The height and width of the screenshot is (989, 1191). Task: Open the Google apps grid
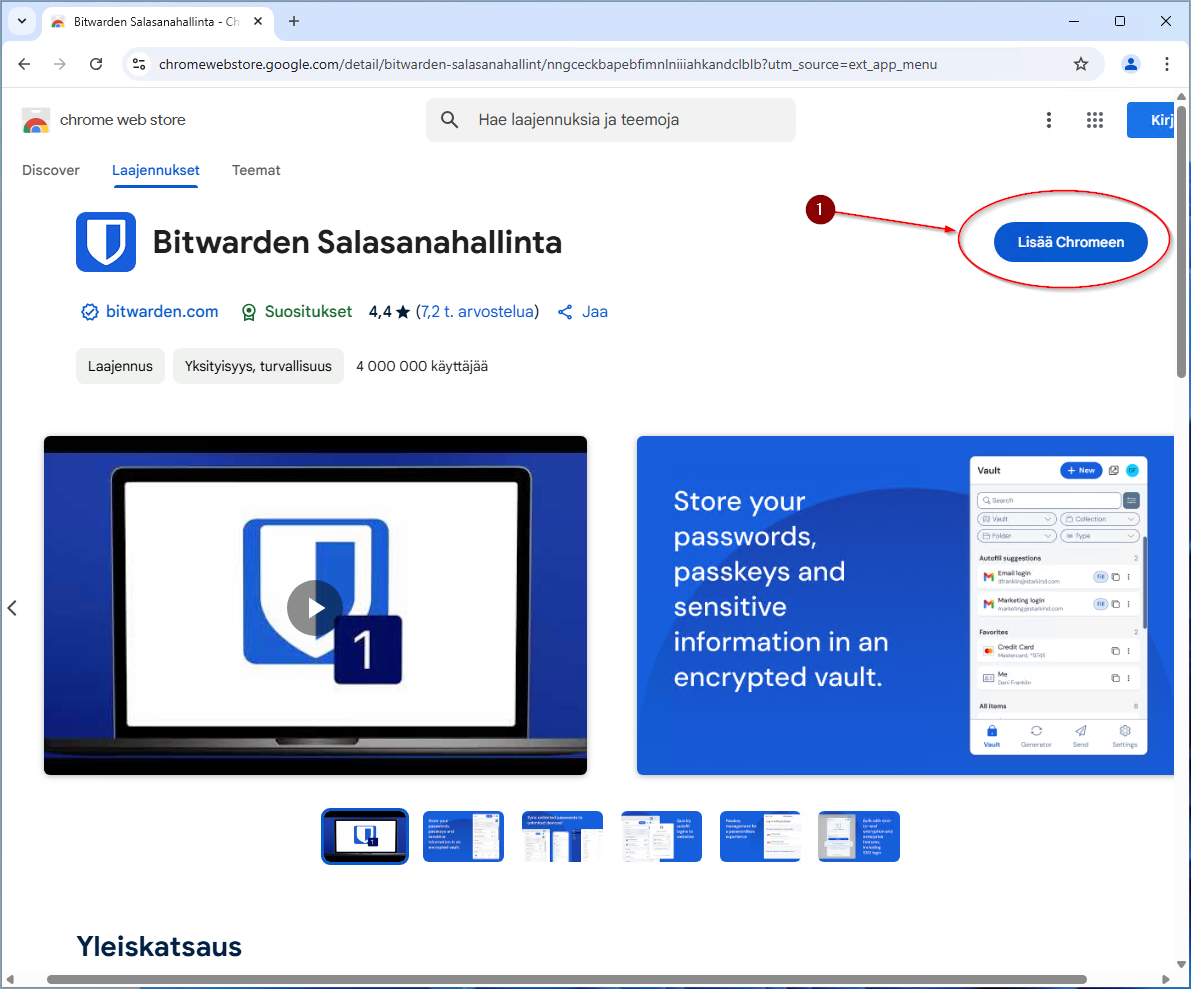[x=1095, y=120]
